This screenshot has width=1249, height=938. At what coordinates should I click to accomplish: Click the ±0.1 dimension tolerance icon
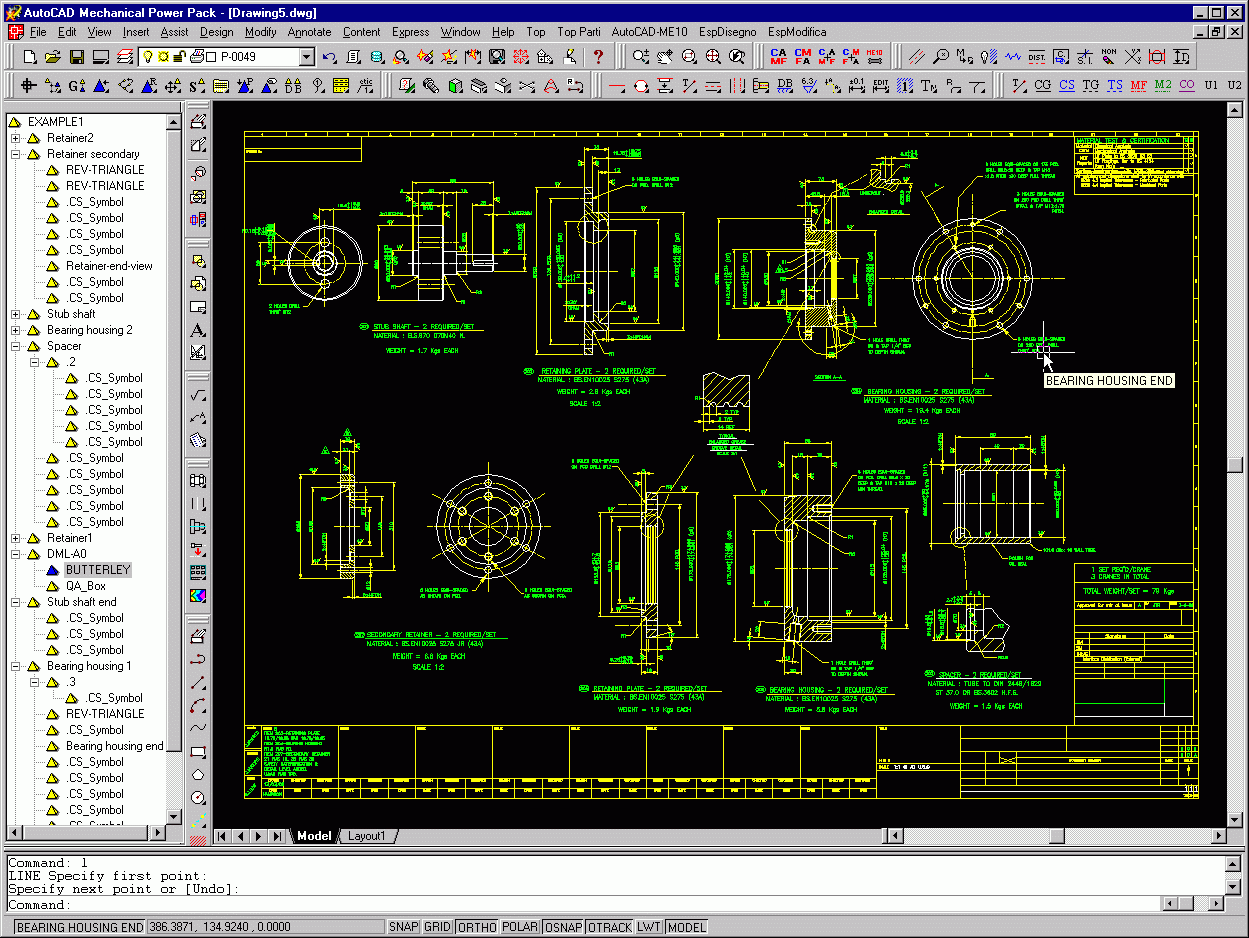pyautogui.click(x=856, y=85)
